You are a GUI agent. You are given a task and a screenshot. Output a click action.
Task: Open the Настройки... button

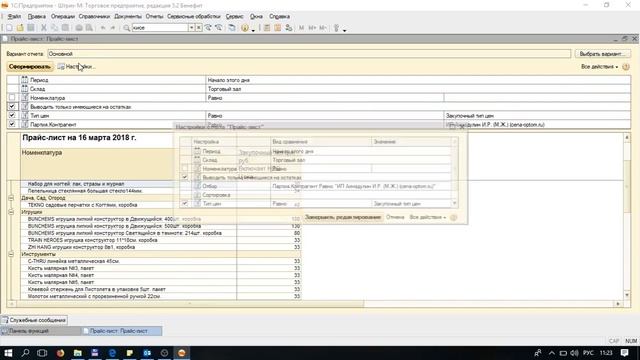tap(76, 67)
